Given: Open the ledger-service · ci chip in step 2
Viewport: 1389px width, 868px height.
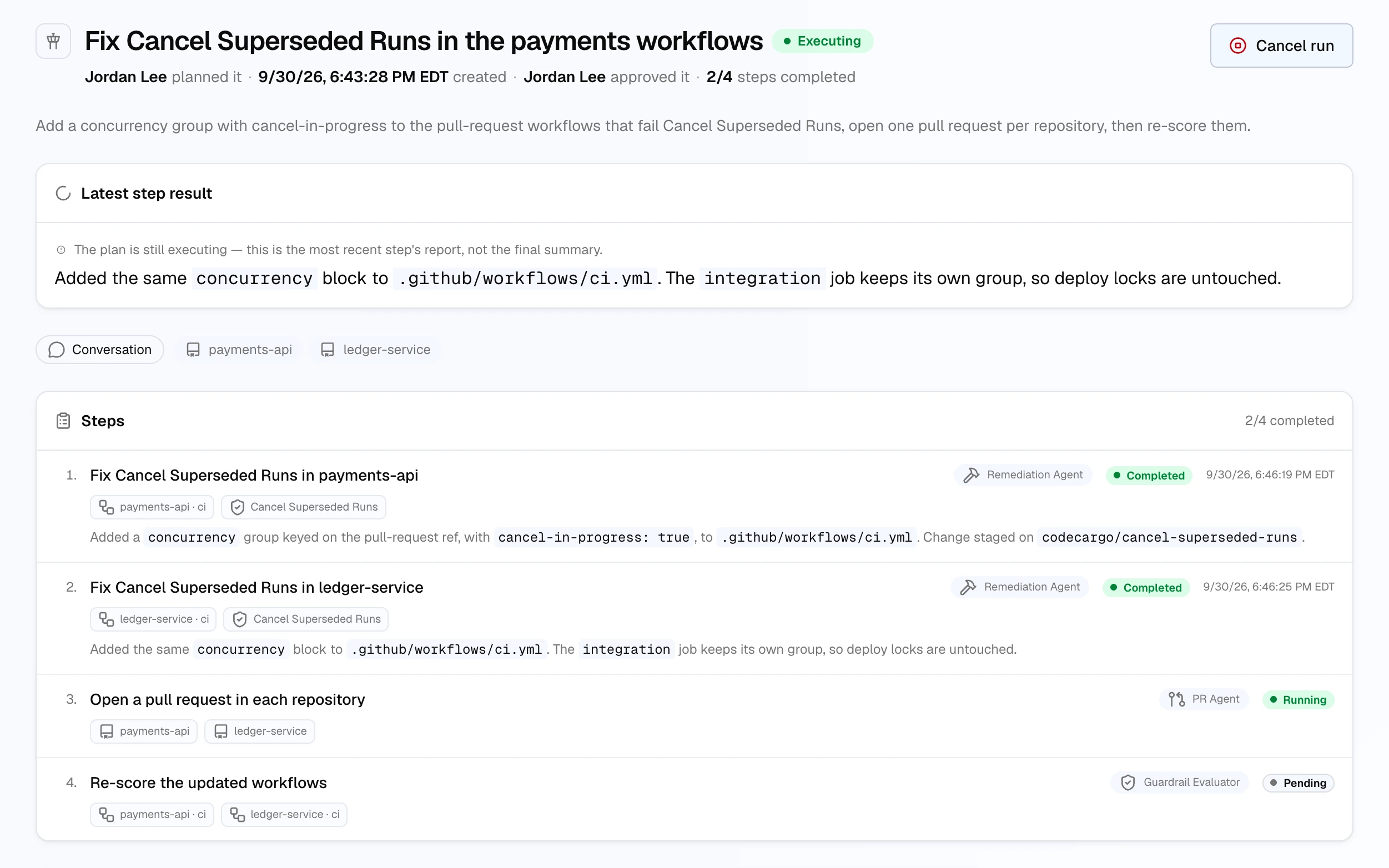Looking at the screenshot, I should [x=153, y=619].
